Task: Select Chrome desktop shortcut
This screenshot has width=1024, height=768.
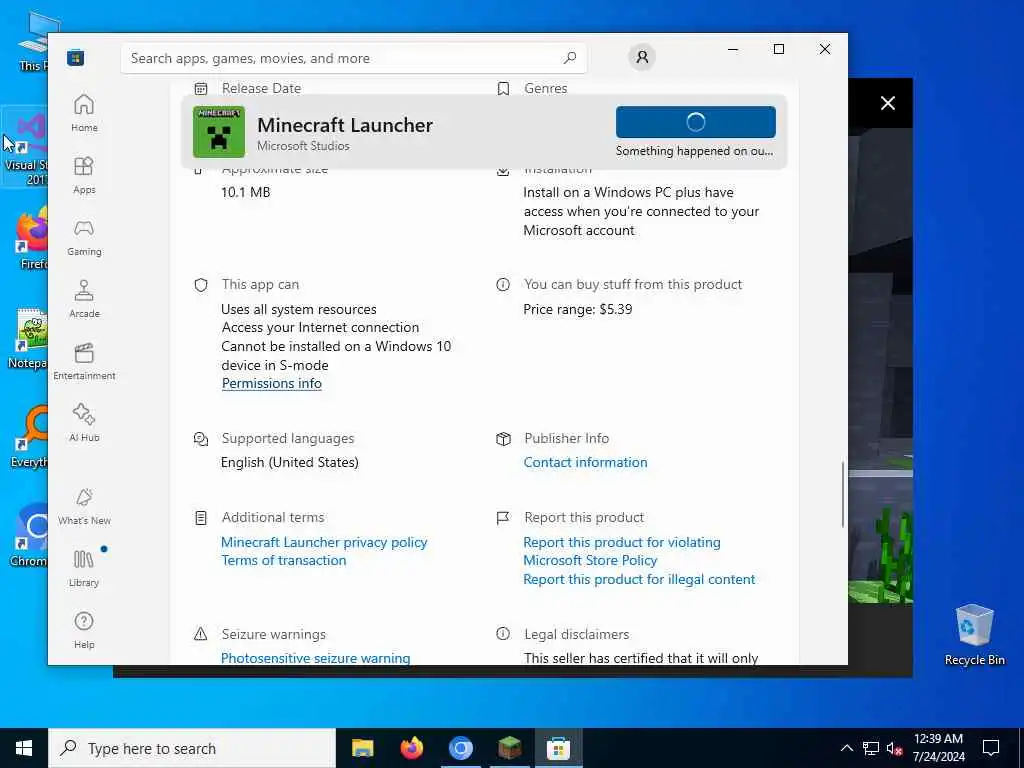Action: point(29,536)
